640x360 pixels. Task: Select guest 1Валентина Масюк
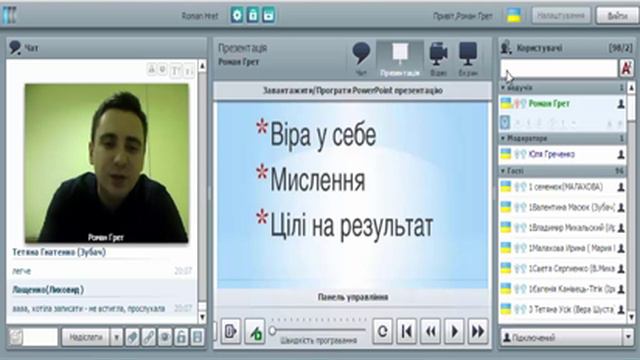[562, 207]
